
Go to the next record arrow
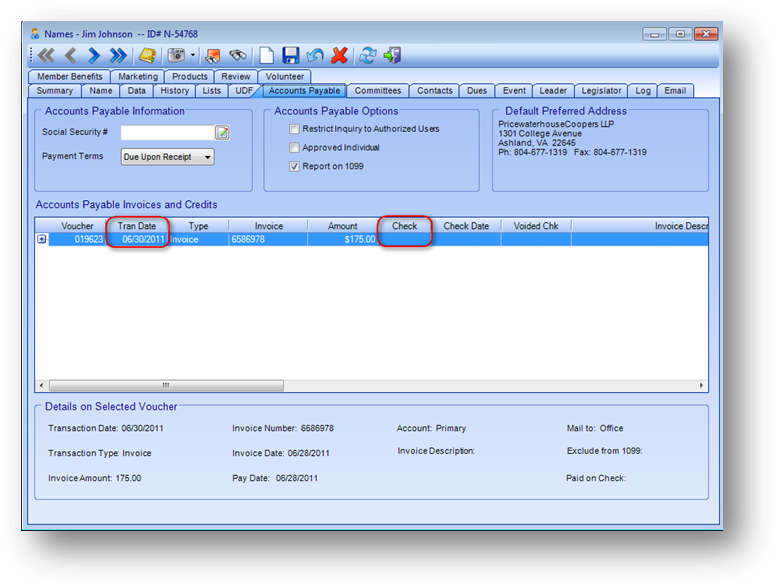tap(94, 55)
